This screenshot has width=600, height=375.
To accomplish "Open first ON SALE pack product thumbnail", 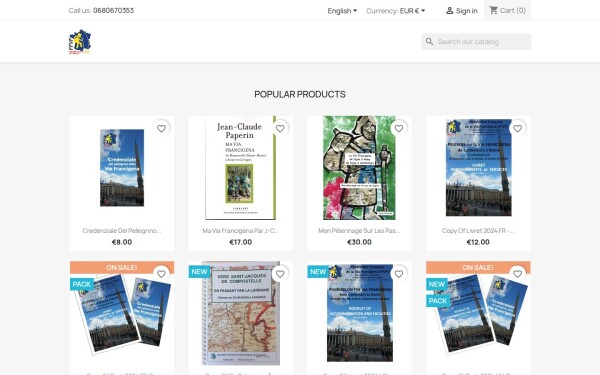I will 122,313.
